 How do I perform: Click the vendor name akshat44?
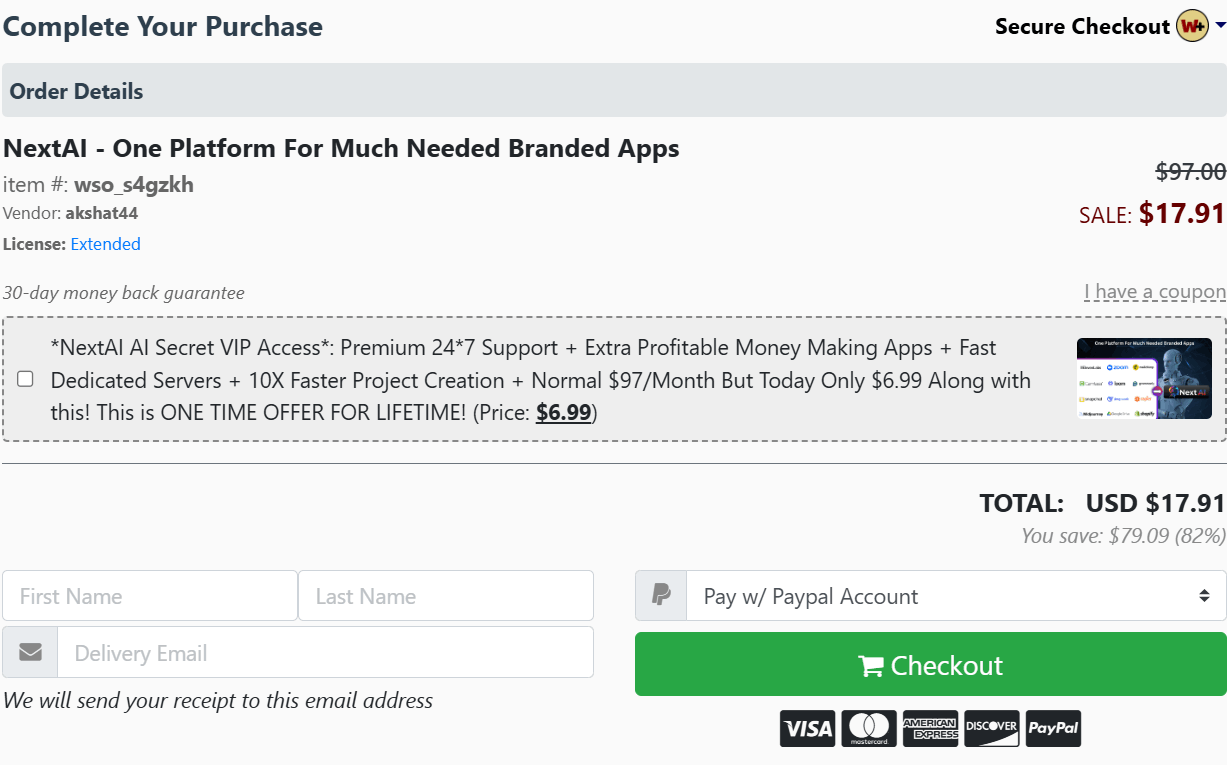point(102,213)
